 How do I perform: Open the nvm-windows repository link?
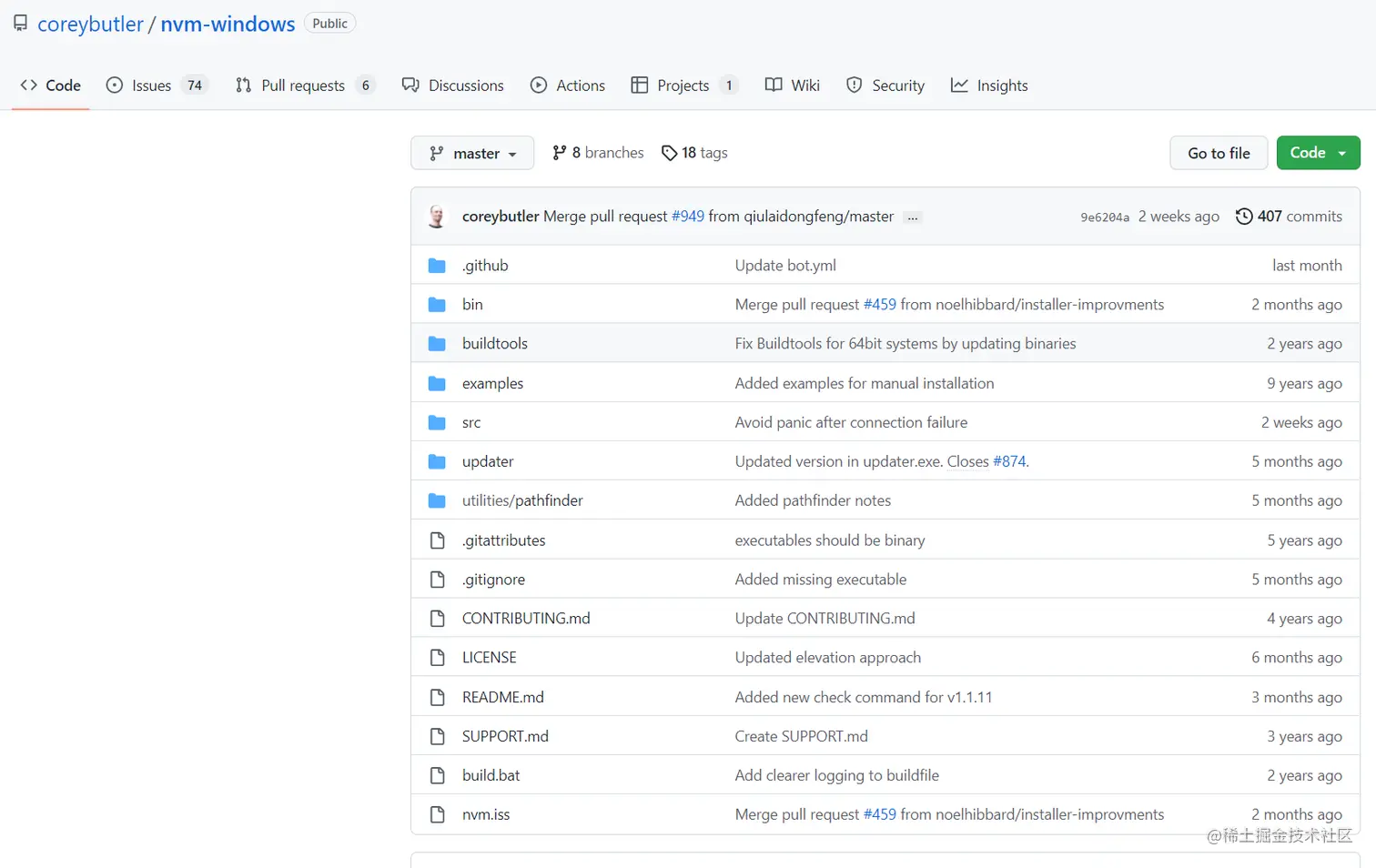(228, 24)
